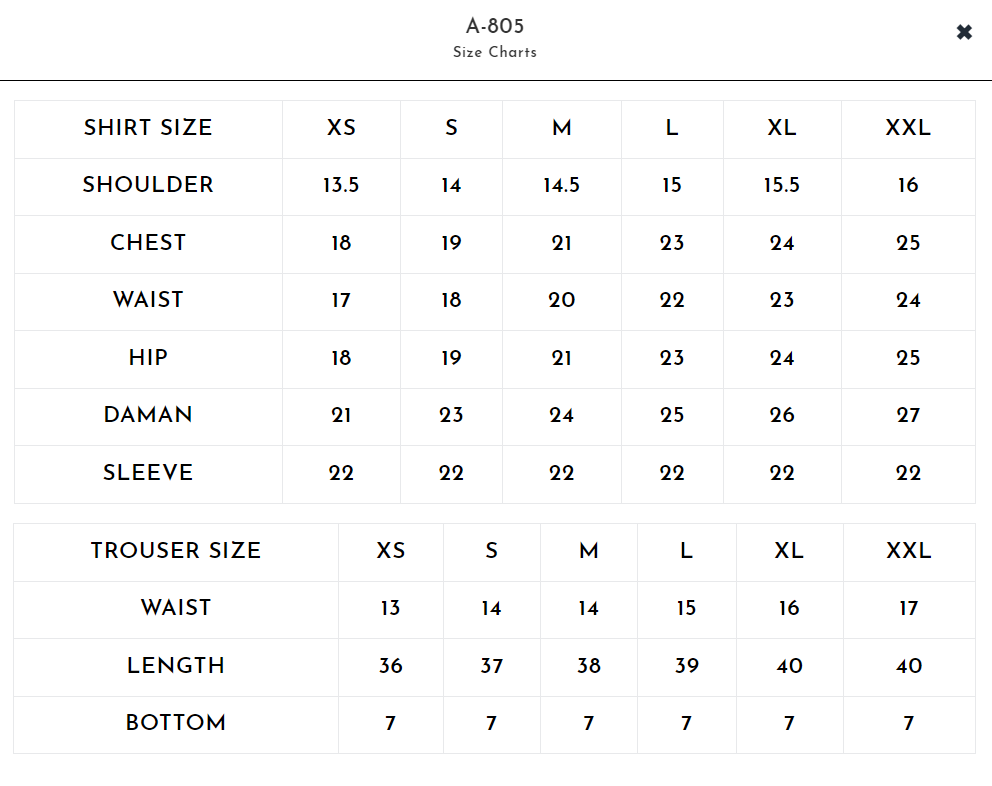Close the A-805 size chart popup
The height and width of the screenshot is (786, 992).
coord(964,33)
